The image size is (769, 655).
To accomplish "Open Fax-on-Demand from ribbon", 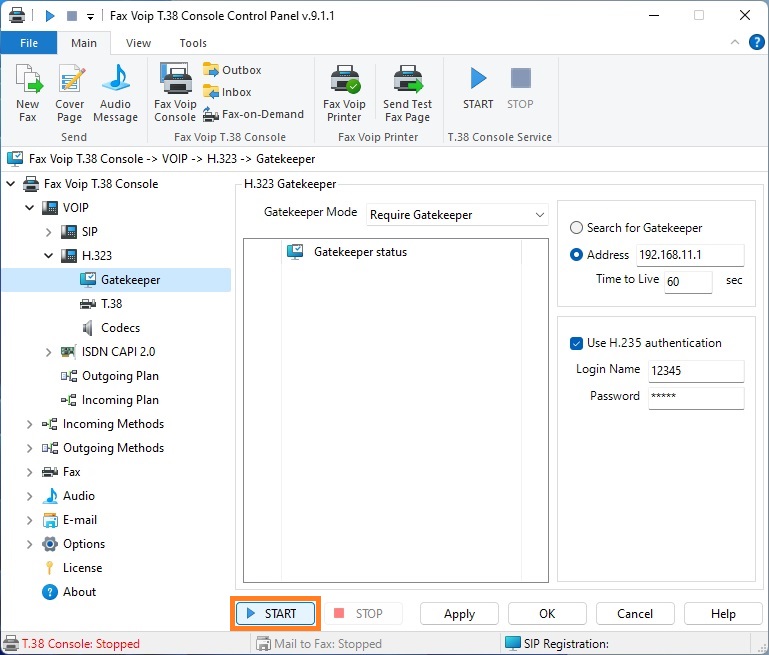I will click(x=254, y=114).
